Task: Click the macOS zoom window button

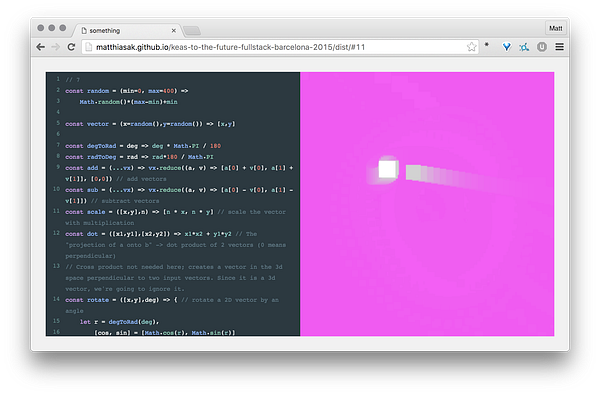Action: (63, 28)
